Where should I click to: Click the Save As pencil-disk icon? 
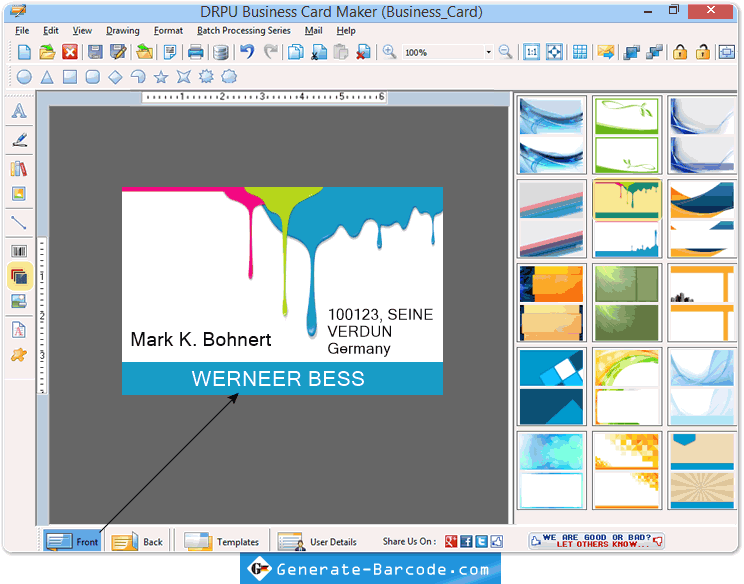point(118,52)
